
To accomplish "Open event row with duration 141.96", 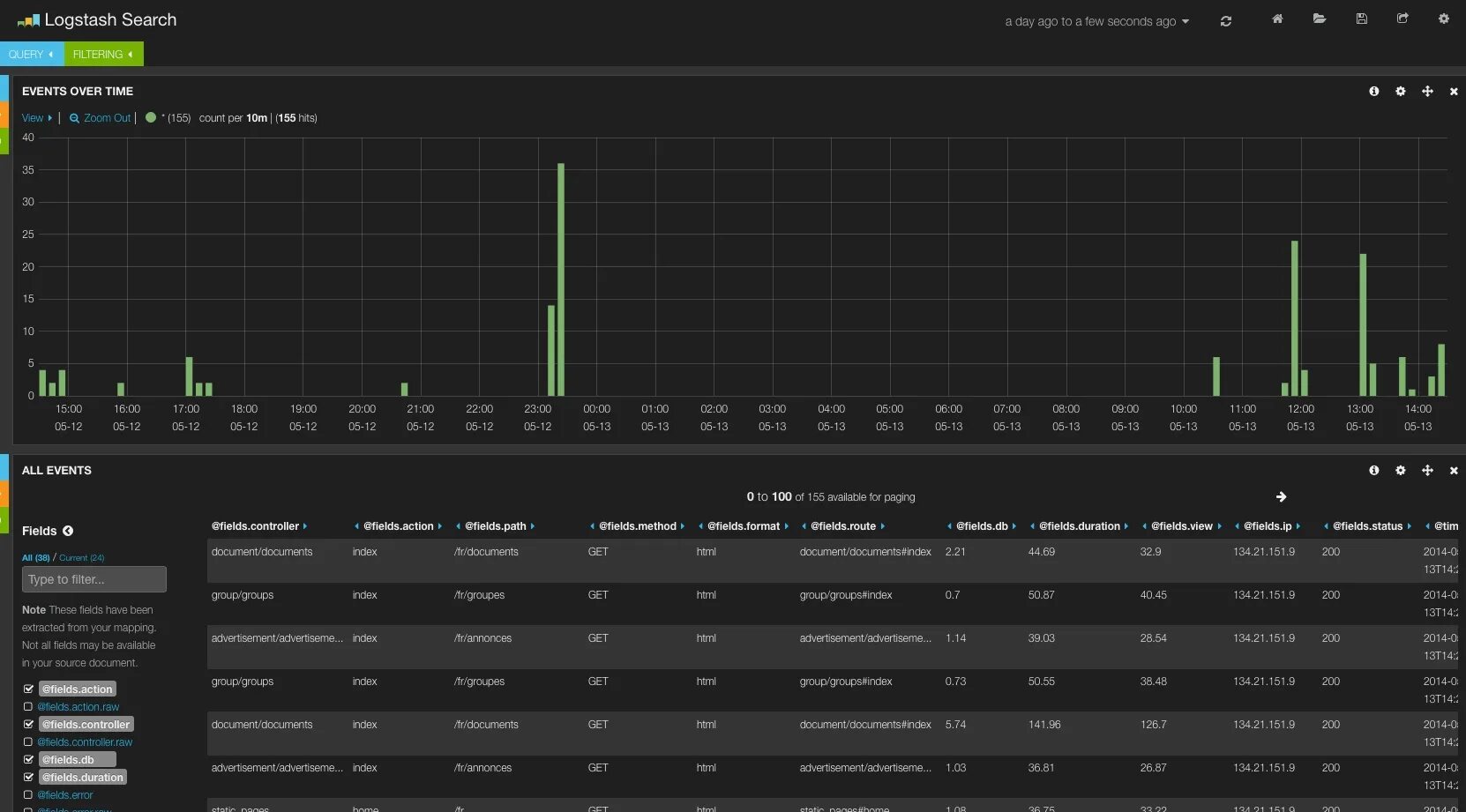I will [834, 734].
